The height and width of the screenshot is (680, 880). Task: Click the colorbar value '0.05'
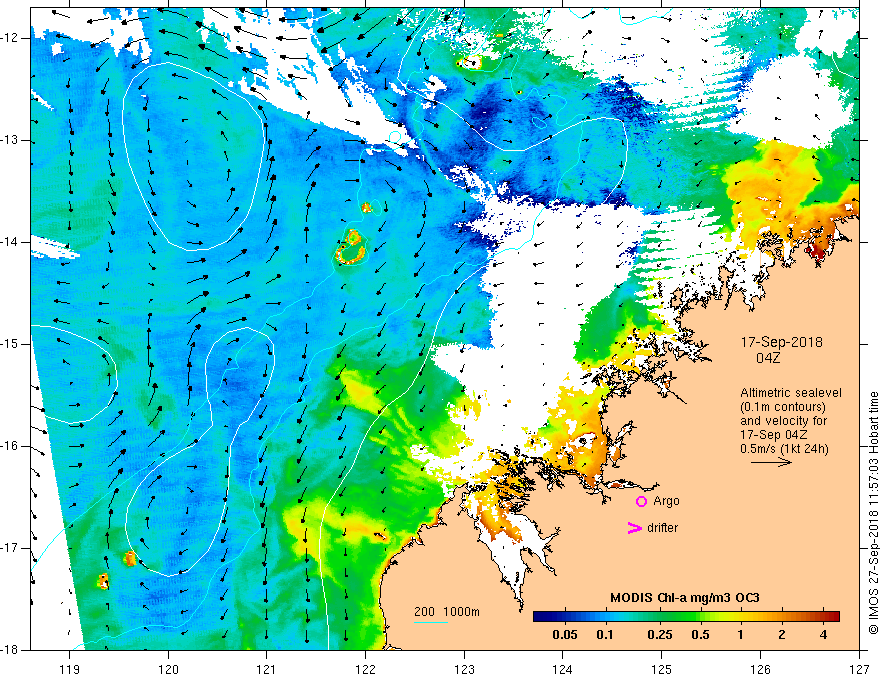tap(565, 635)
